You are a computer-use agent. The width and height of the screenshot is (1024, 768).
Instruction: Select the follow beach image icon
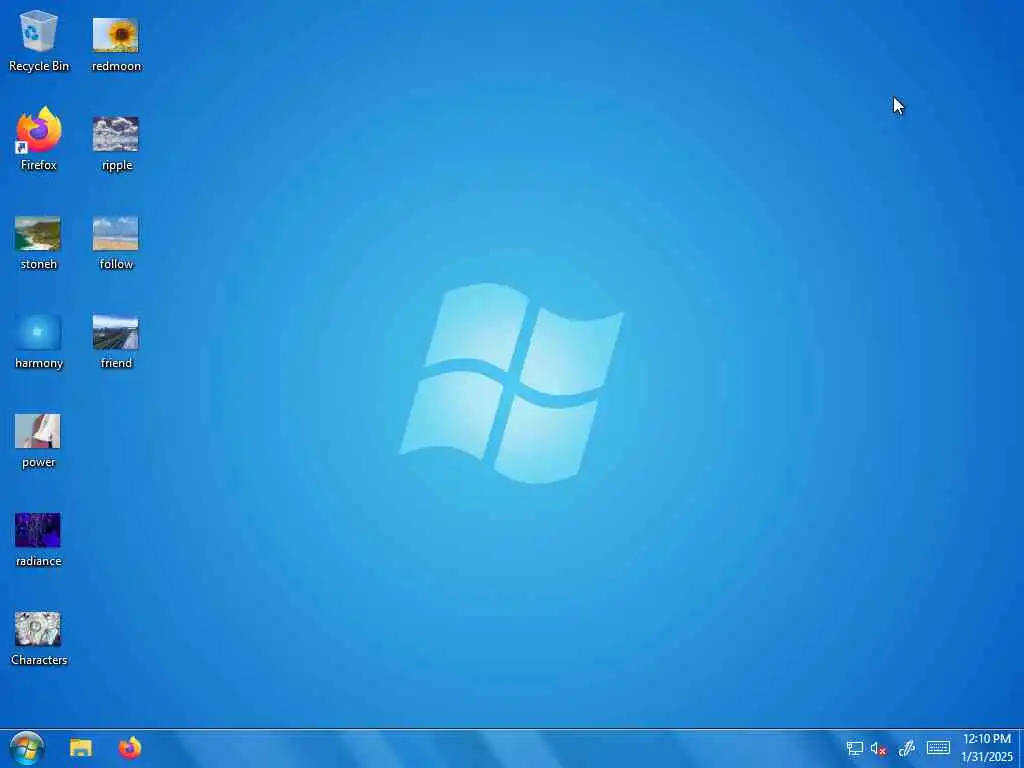click(x=116, y=242)
